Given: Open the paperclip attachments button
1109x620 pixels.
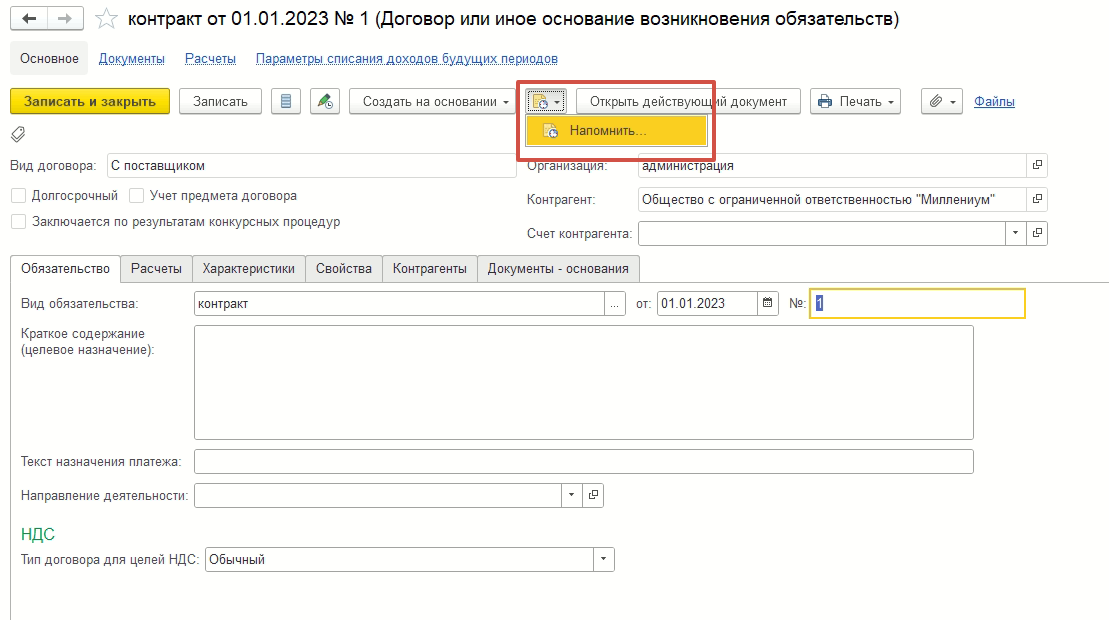Looking at the screenshot, I should click(x=942, y=101).
